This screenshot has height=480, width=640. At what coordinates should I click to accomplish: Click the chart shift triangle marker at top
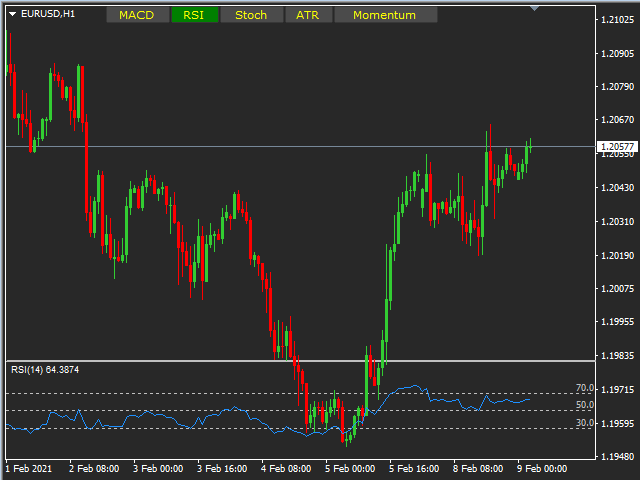534,8
